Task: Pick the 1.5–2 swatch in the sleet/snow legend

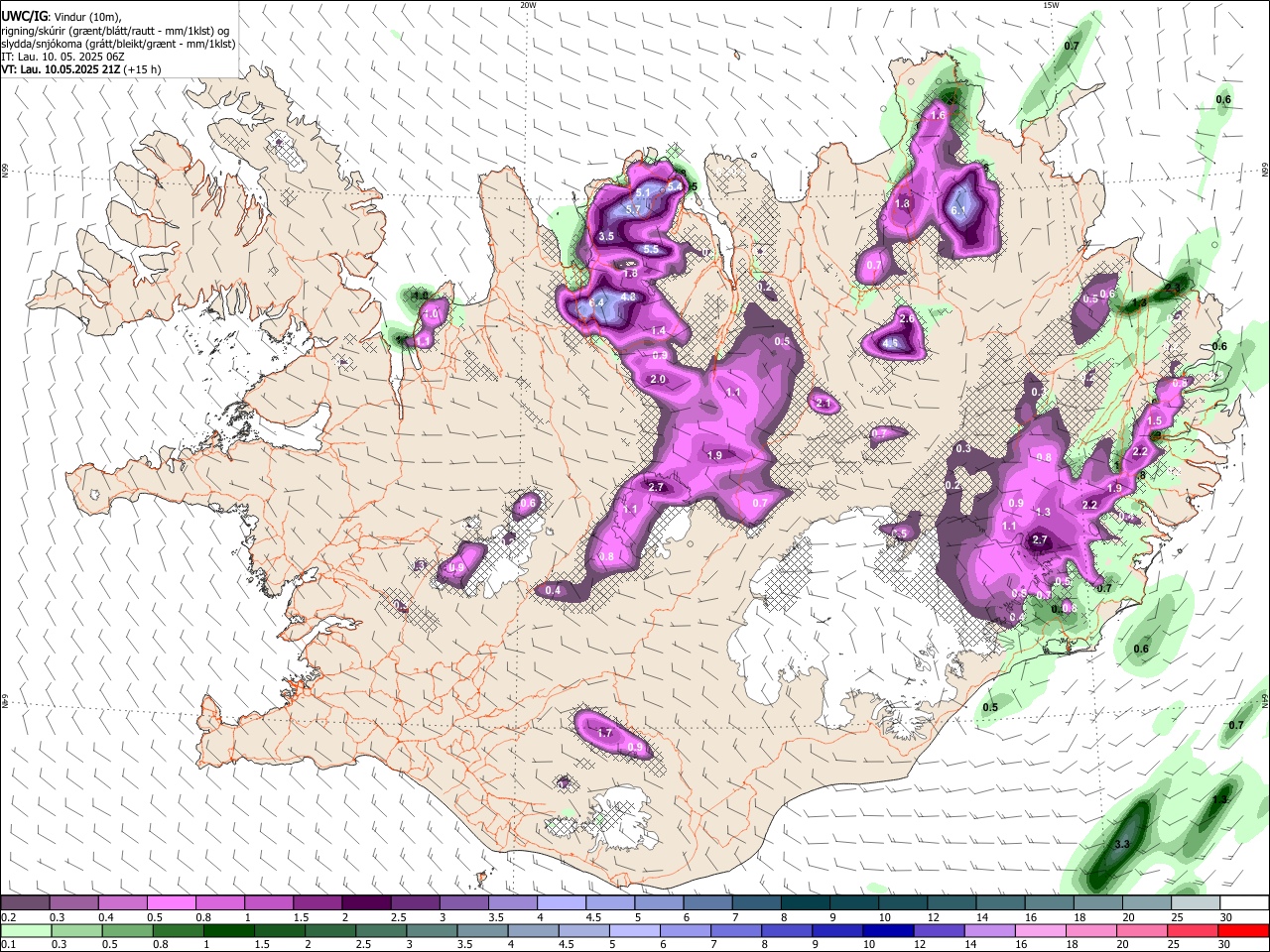Action: [x=317, y=903]
